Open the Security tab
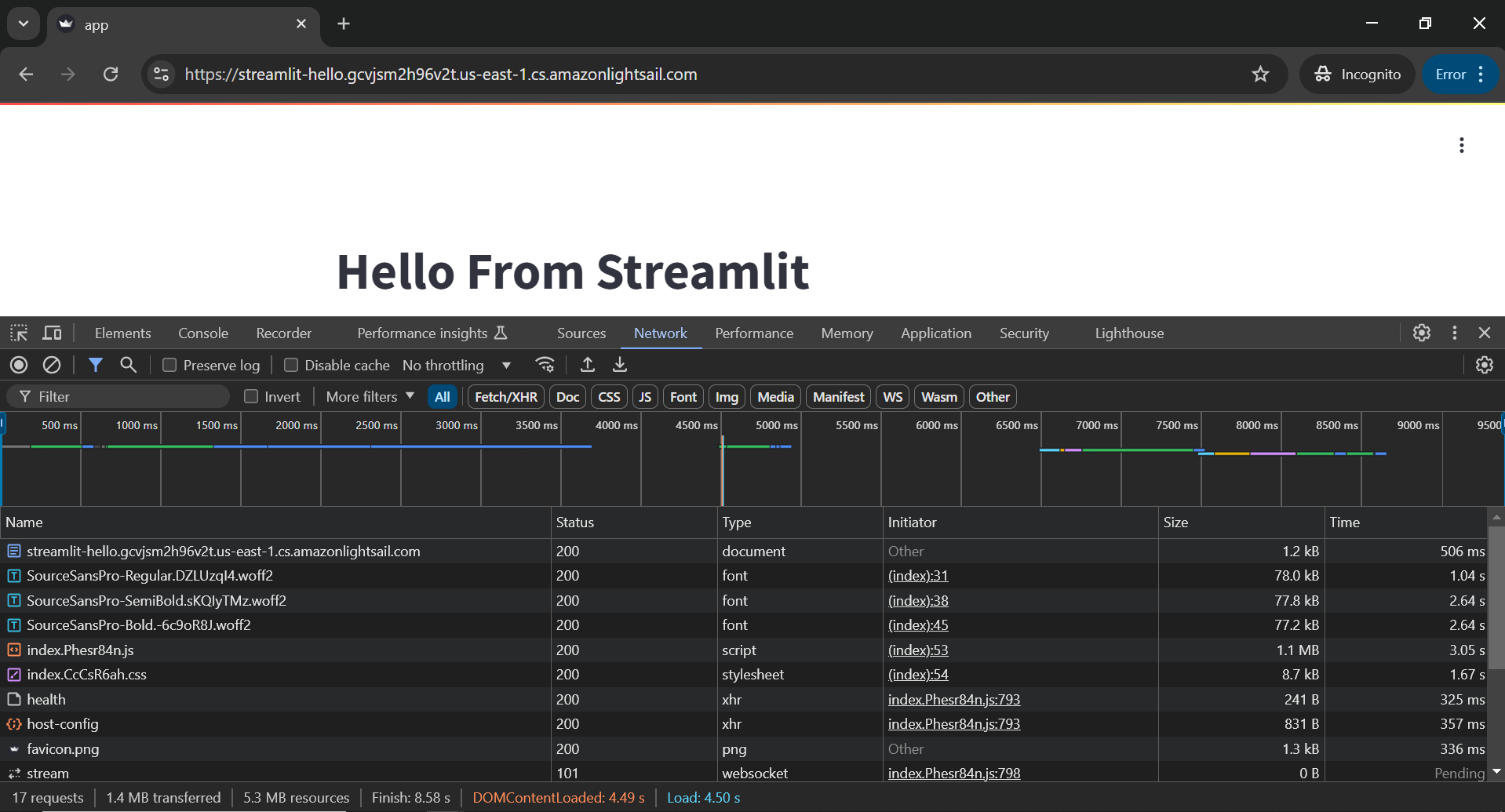The width and height of the screenshot is (1505, 812). pyautogui.click(x=1024, y=333)
